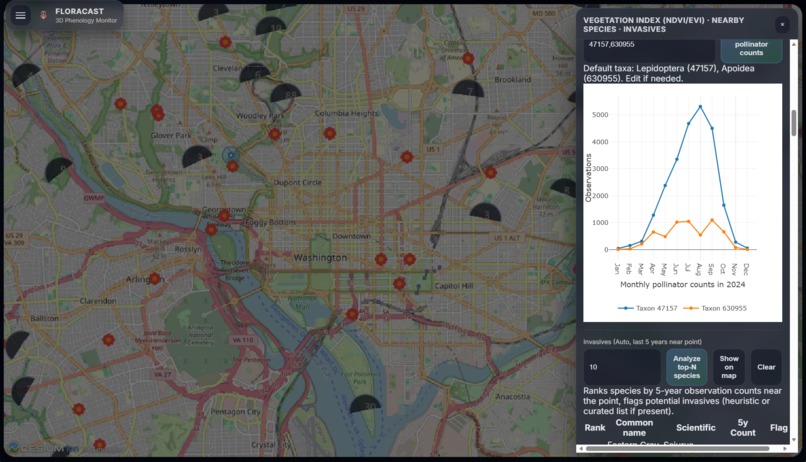
Task: Click the red flower marker above the Cleveland Park label
Action: click(225, 42)
